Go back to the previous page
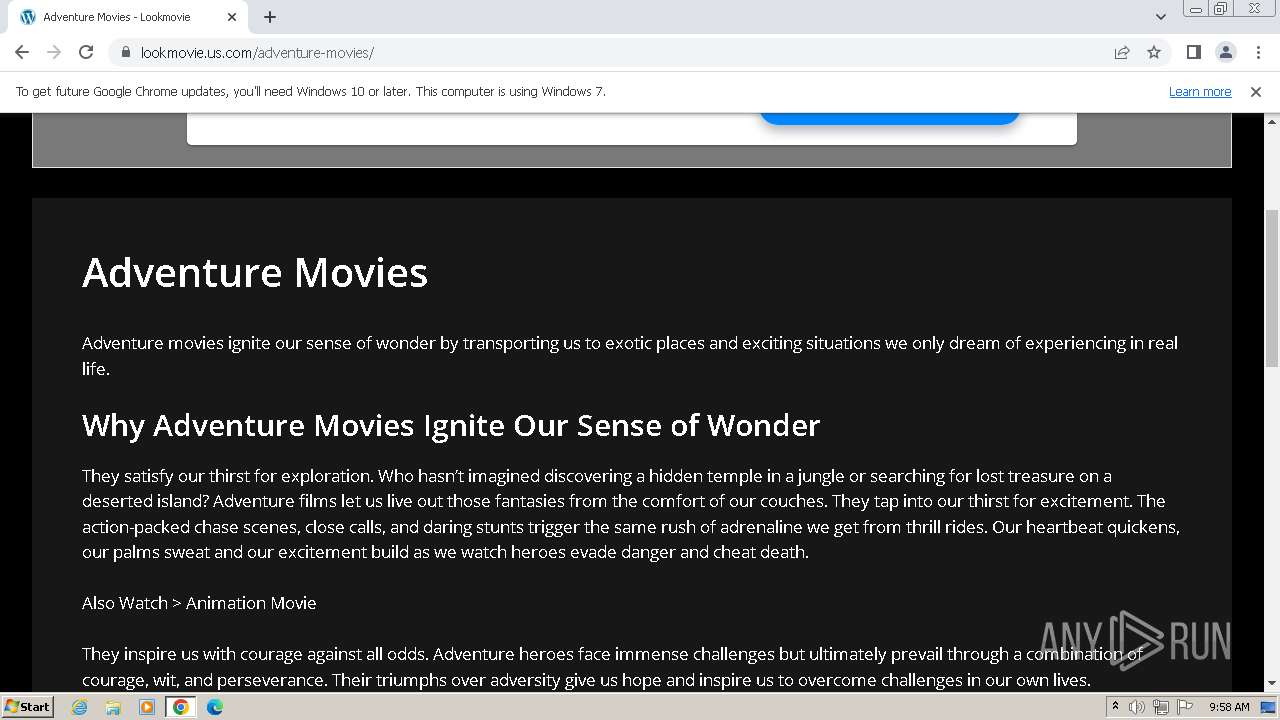 pyautogui.click(x=22, y=52)
